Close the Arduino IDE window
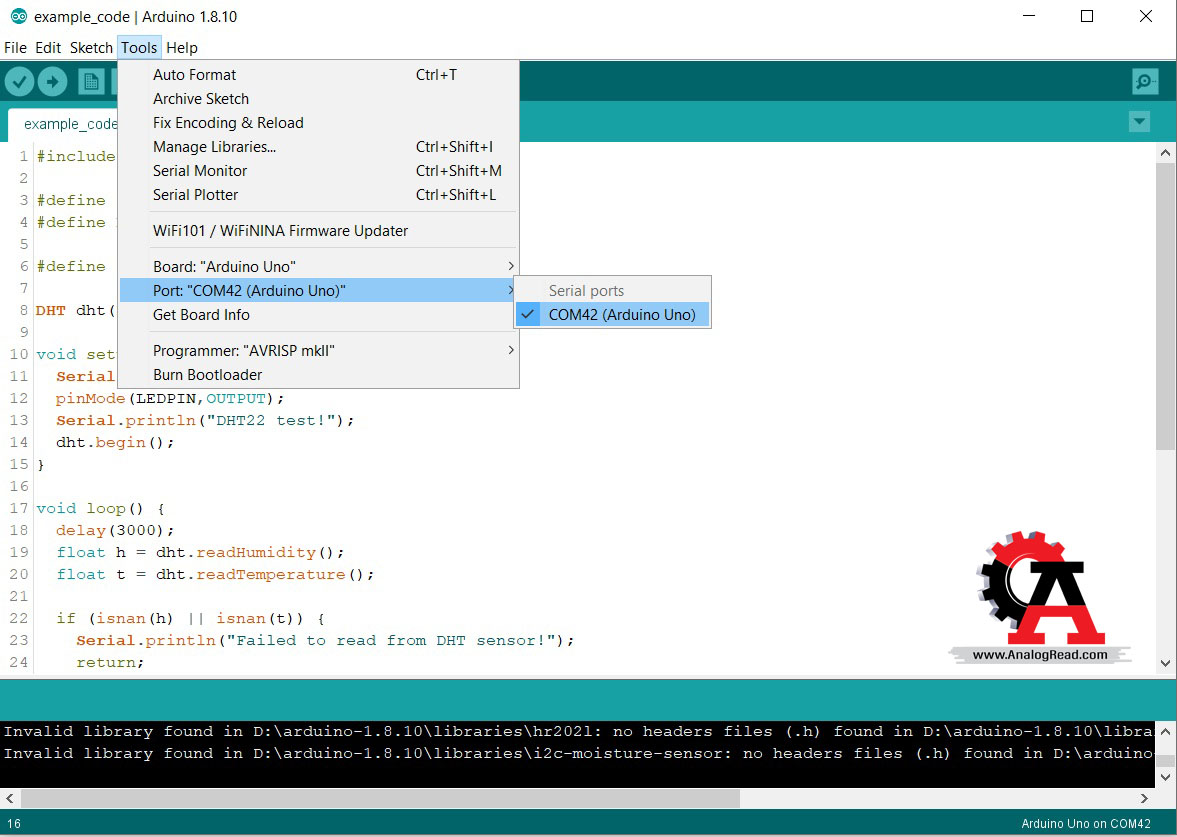The height and width of the screenshot is (837, 1177). point(1145,16)
